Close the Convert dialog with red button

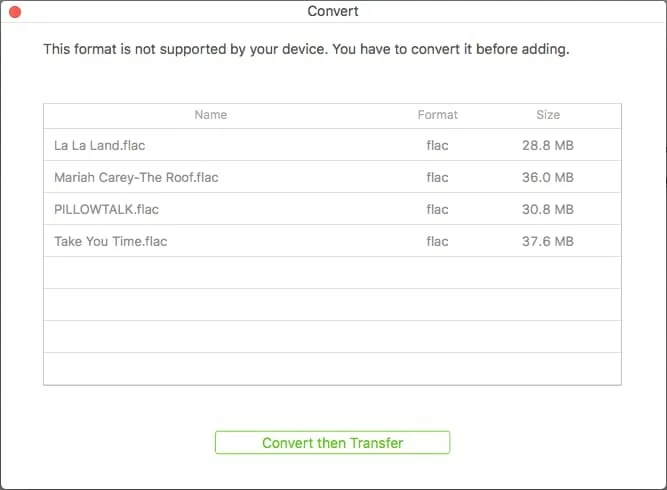click(x=14, y=12)
